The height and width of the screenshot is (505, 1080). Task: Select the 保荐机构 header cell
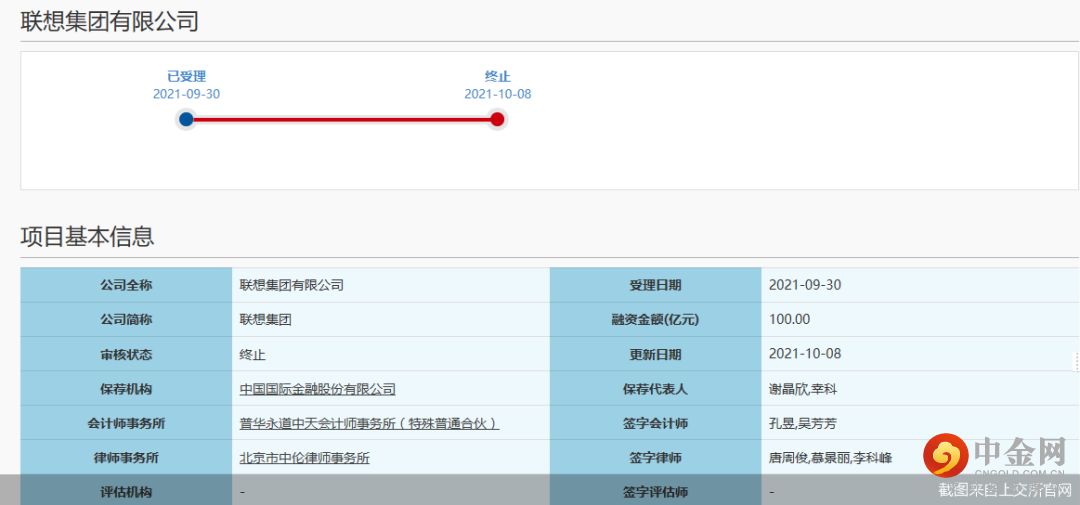126,389
